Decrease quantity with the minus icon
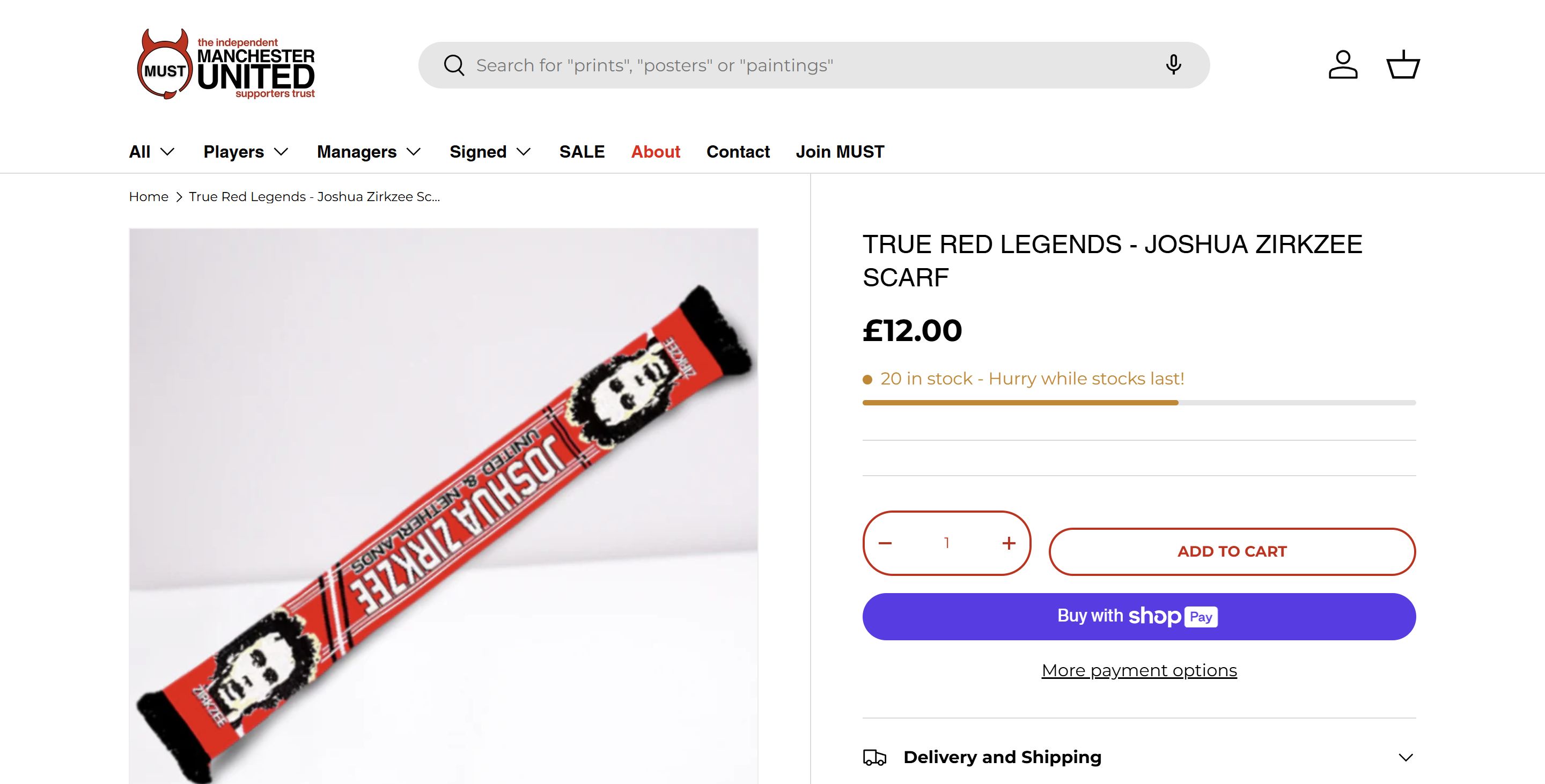The height and width of the screenshot is (784, 1545). click(x=885, y=543)
